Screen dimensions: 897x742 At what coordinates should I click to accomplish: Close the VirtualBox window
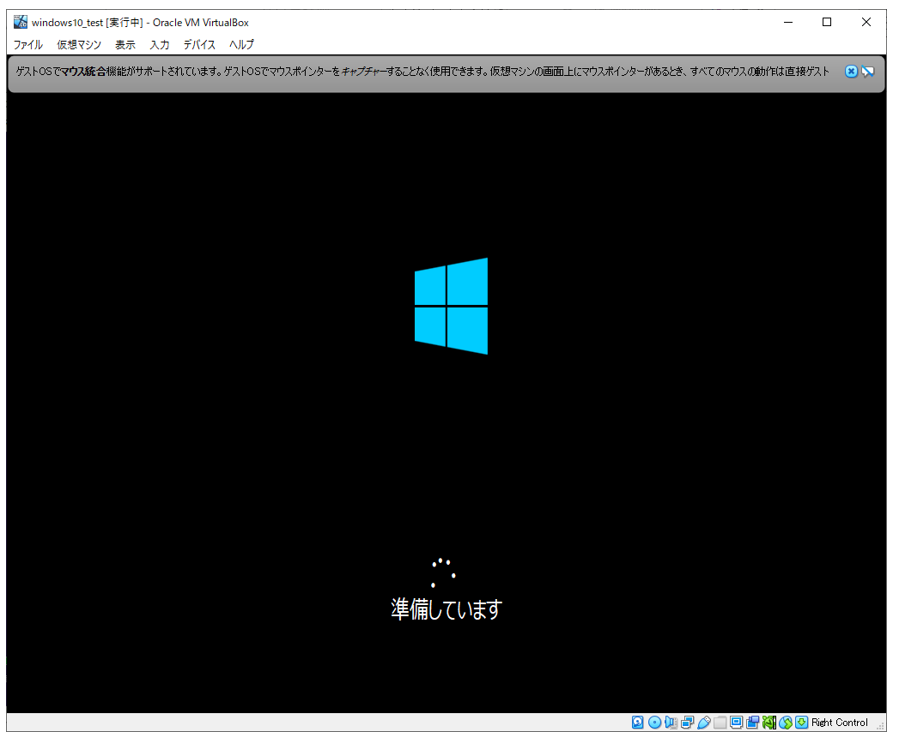[x=866, y=22]
